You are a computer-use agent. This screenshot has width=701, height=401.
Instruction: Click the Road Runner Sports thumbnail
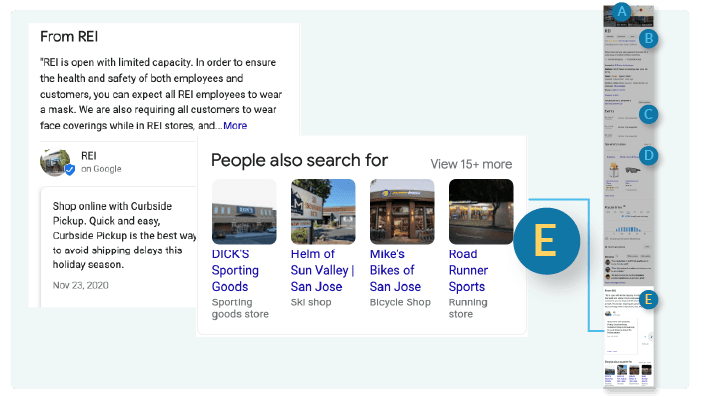[x=481, y=212]
